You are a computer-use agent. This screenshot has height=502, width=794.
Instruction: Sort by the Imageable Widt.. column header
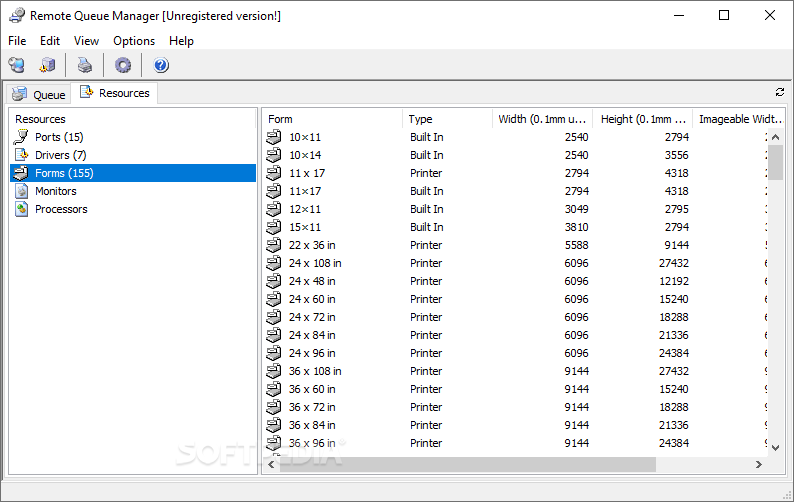pos(739,119)
